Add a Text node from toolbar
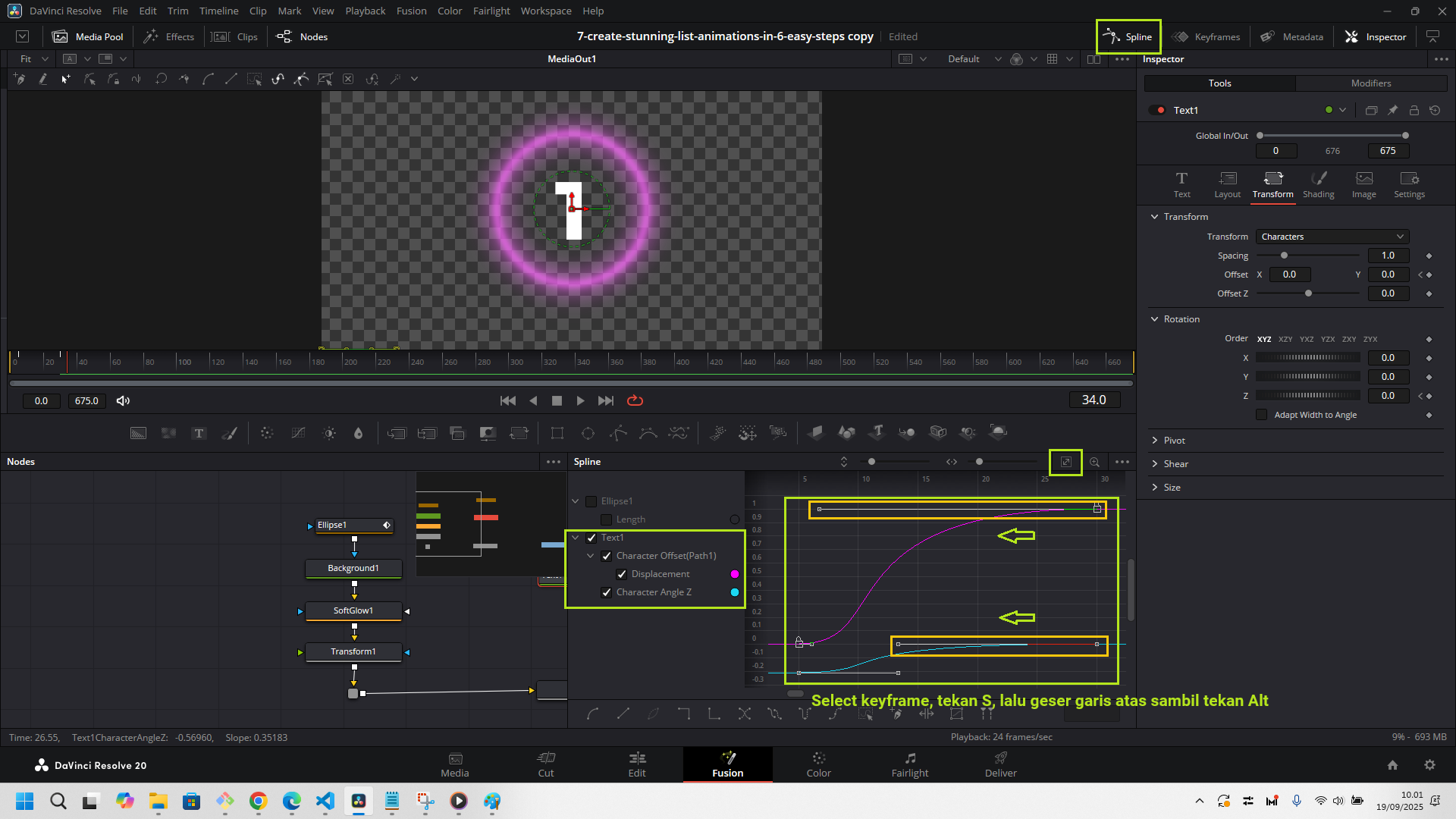The height and width of the screenshot is (819, 1456). click(199, 433)
